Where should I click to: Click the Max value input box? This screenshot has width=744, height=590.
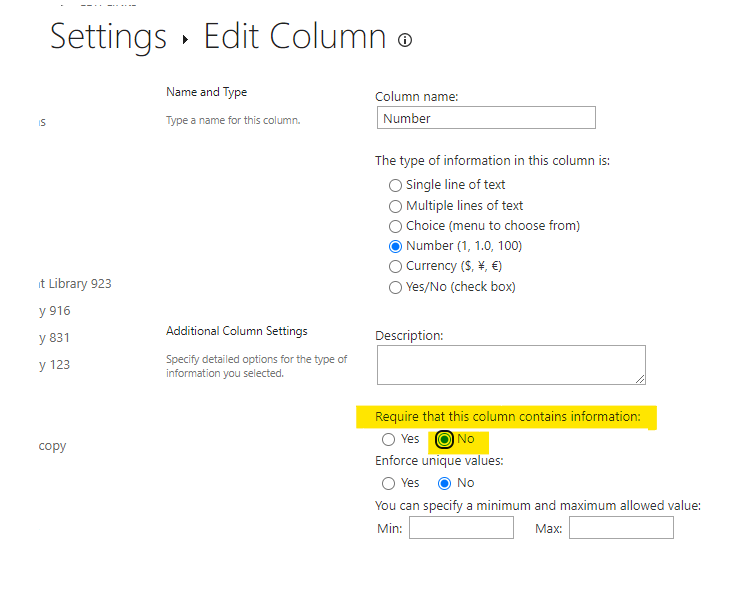tap(621, 528)
